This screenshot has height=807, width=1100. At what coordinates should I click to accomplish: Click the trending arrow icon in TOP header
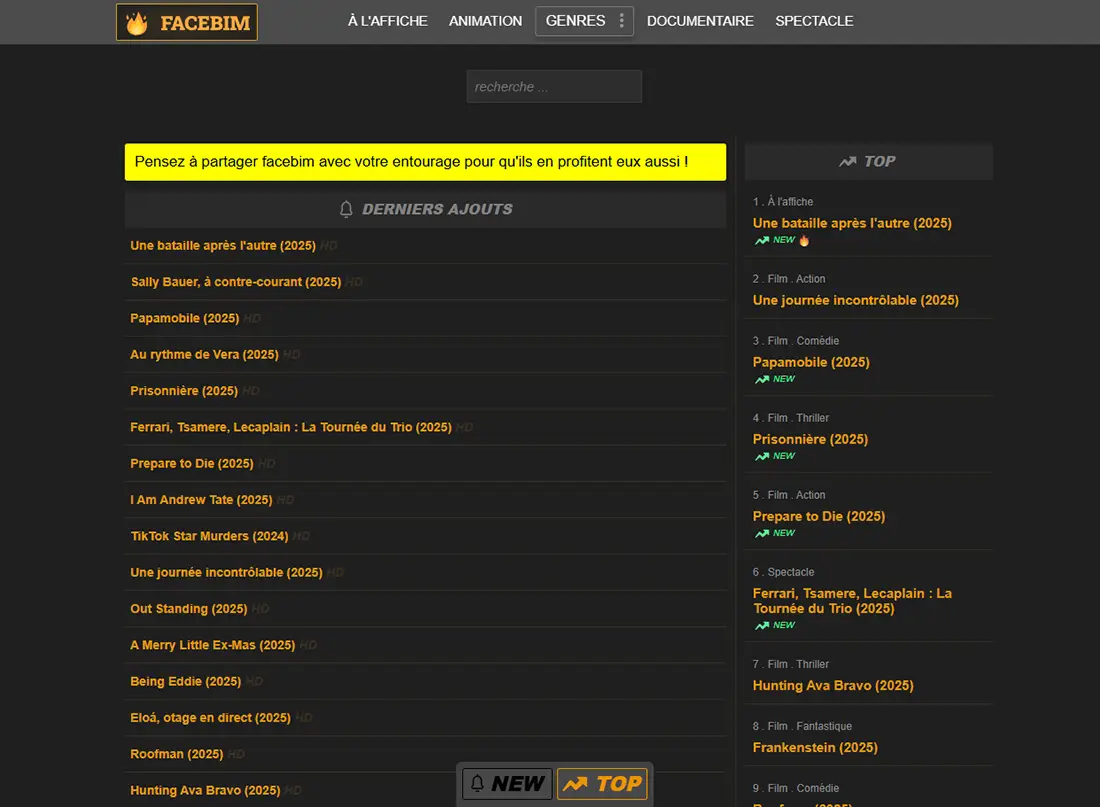(848, 161)
